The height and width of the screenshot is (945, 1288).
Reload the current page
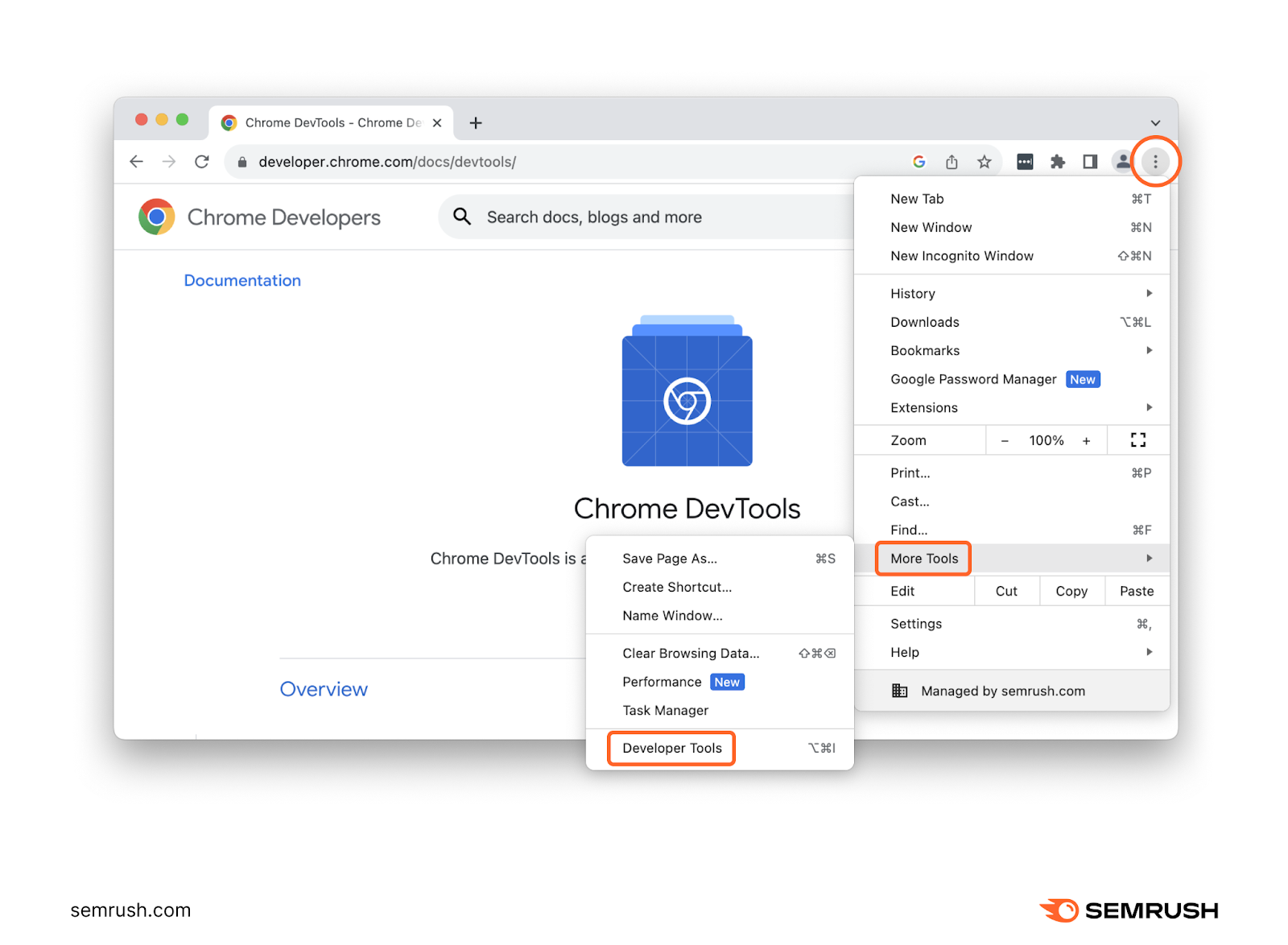[x=201, y=161]
